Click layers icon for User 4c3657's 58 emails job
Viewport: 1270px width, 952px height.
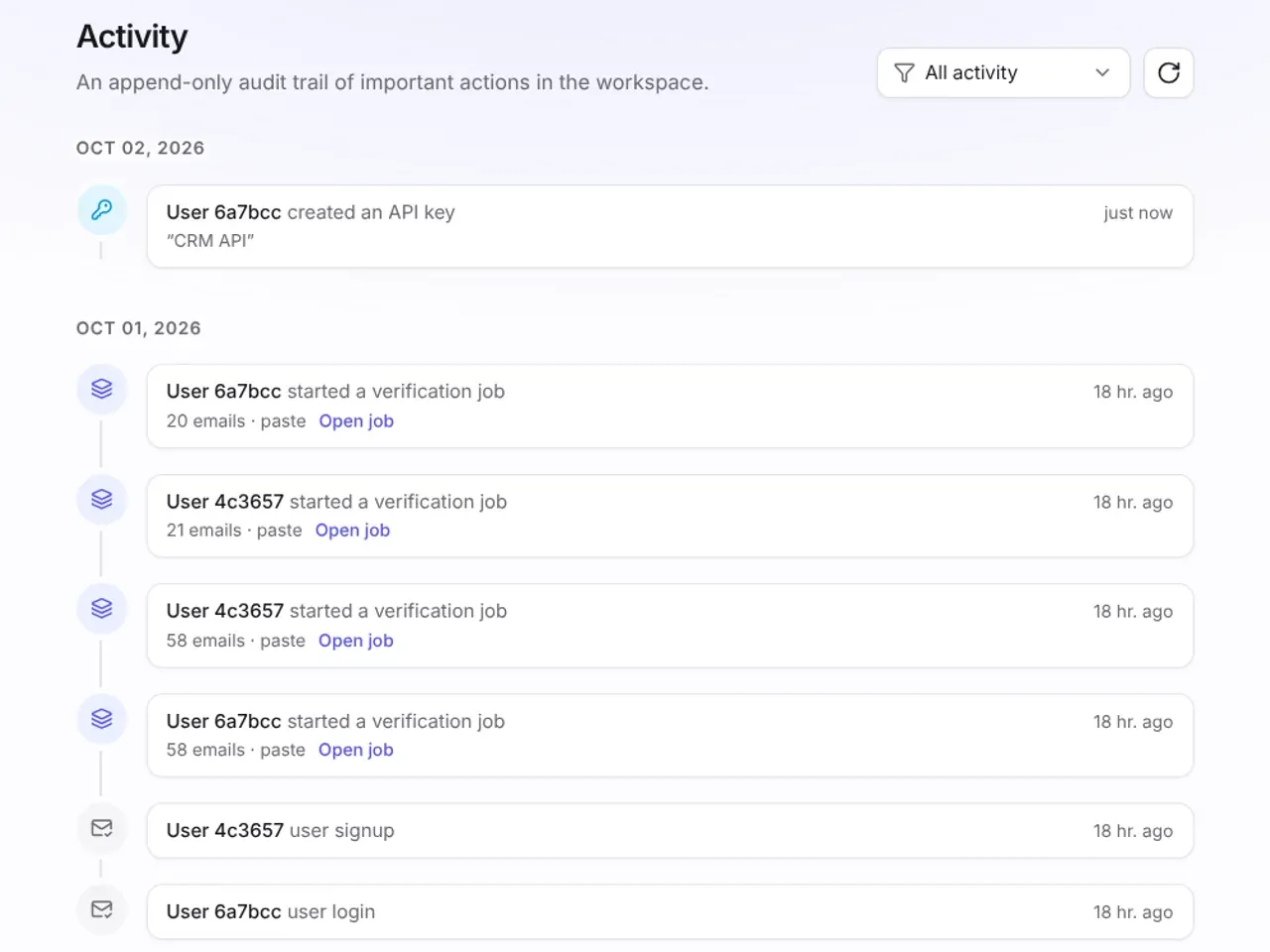(x=102, y=608)
